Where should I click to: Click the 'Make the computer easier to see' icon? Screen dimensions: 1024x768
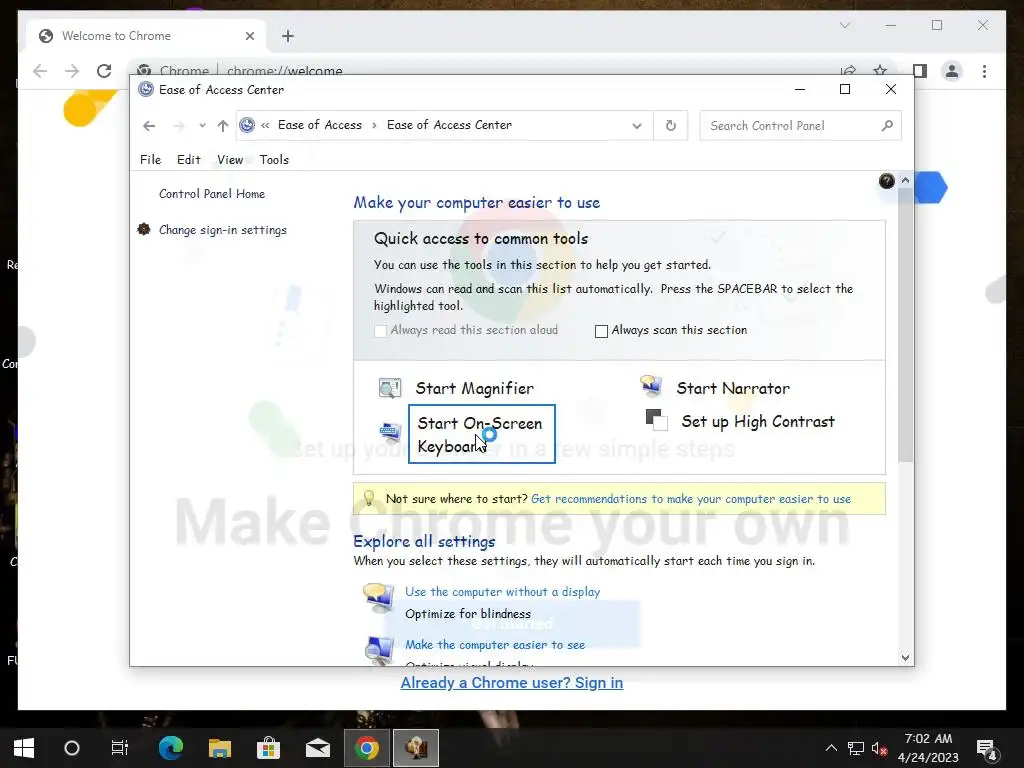tap(379, 650)
